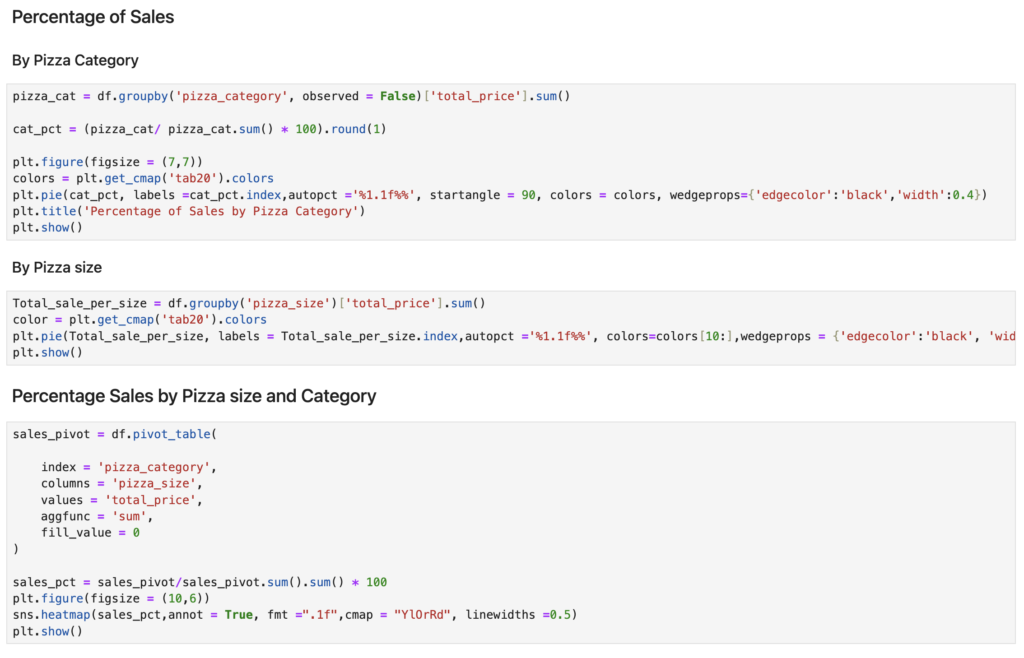Click the 'Percentage of Sales' heading
Image resolution: width=1024 pixels, height=658 pixels.
pos(93,17)
